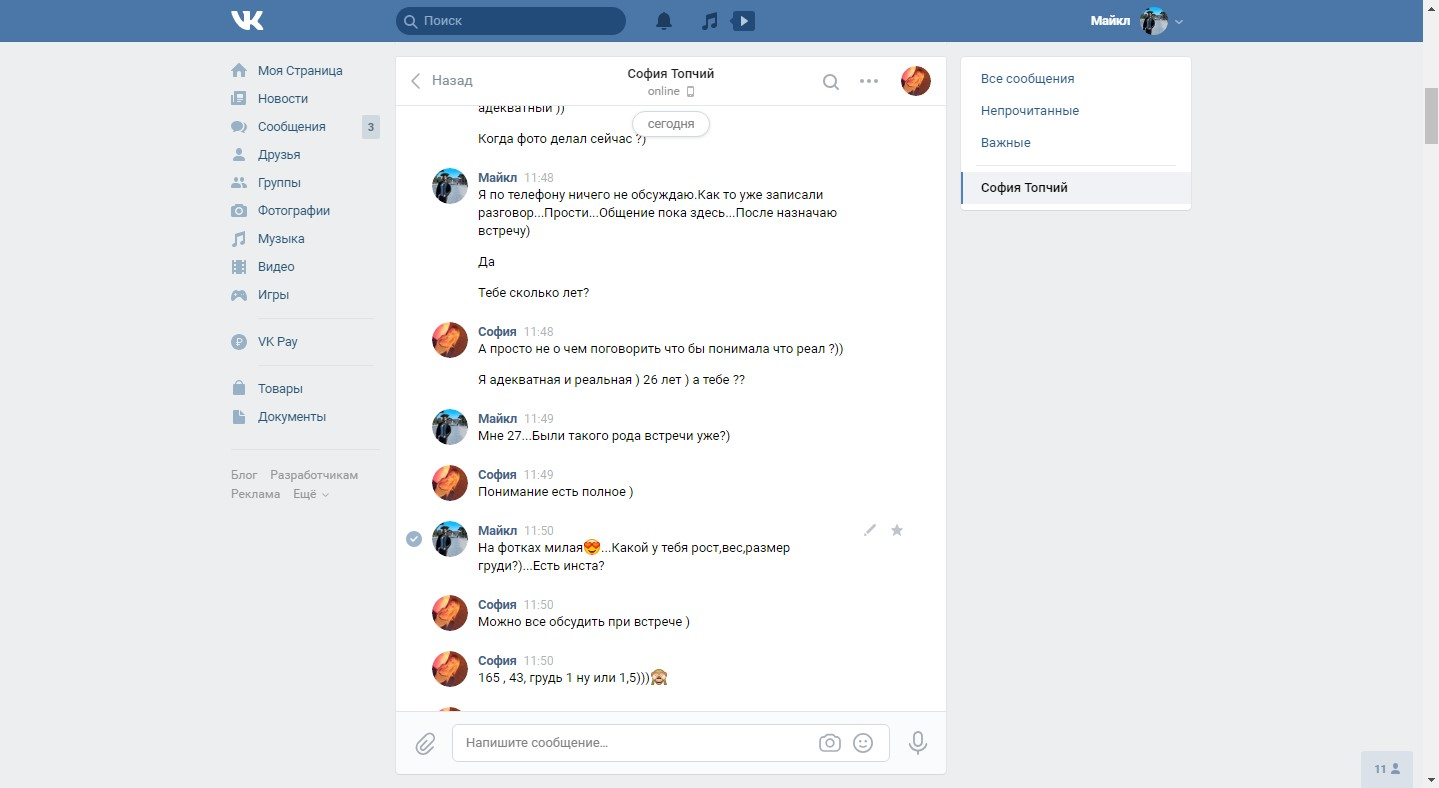Click the shopping bag icon beside Товары

pos(239,388)
